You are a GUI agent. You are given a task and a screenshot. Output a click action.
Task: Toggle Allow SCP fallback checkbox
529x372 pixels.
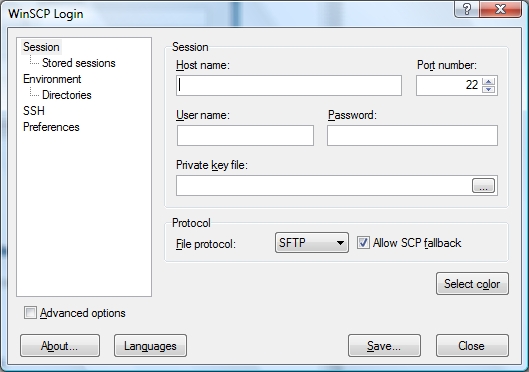coord(363,243)
